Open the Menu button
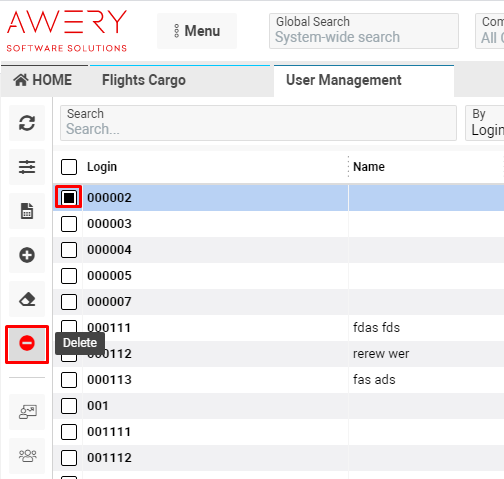The image size is (504, 479). [197, 31]
